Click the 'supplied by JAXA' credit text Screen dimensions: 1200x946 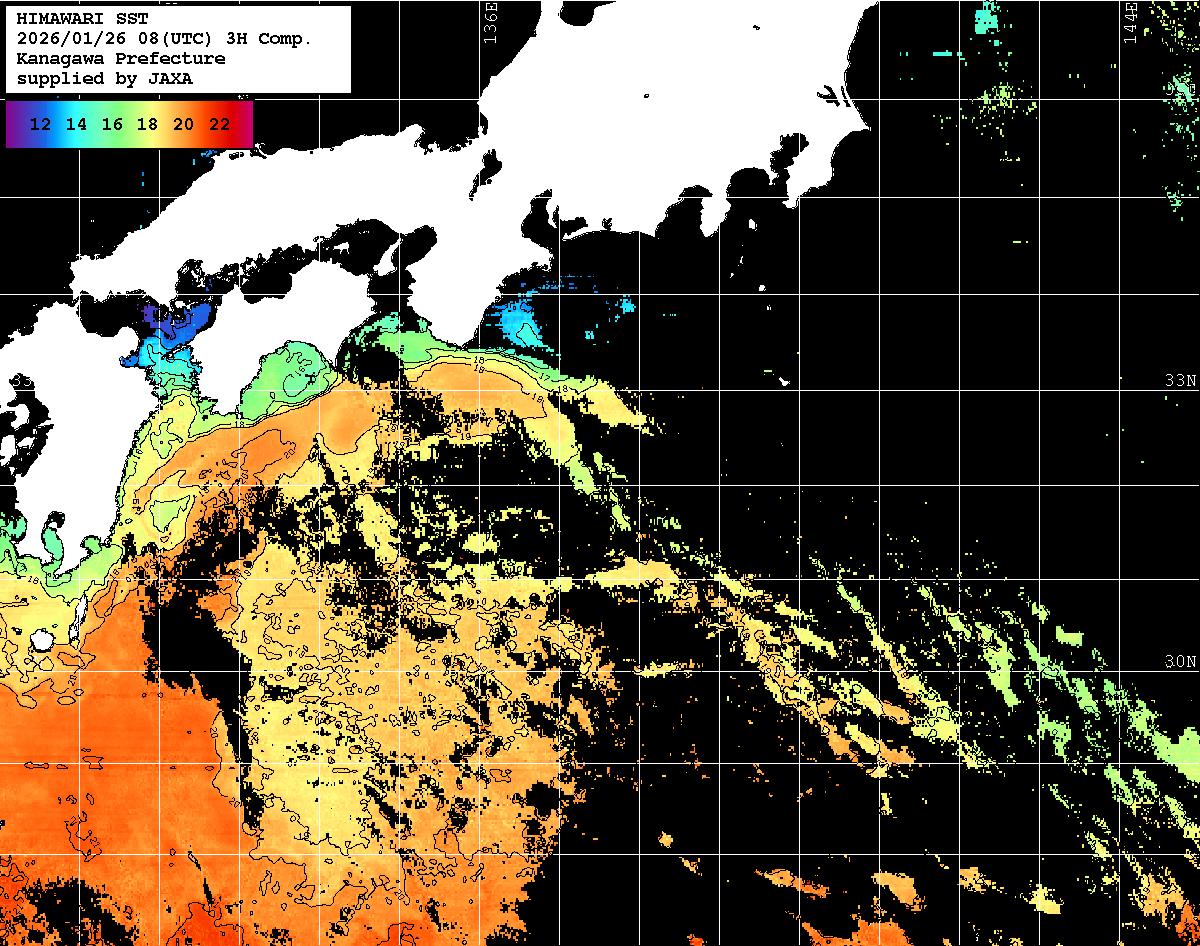(105, 78)
